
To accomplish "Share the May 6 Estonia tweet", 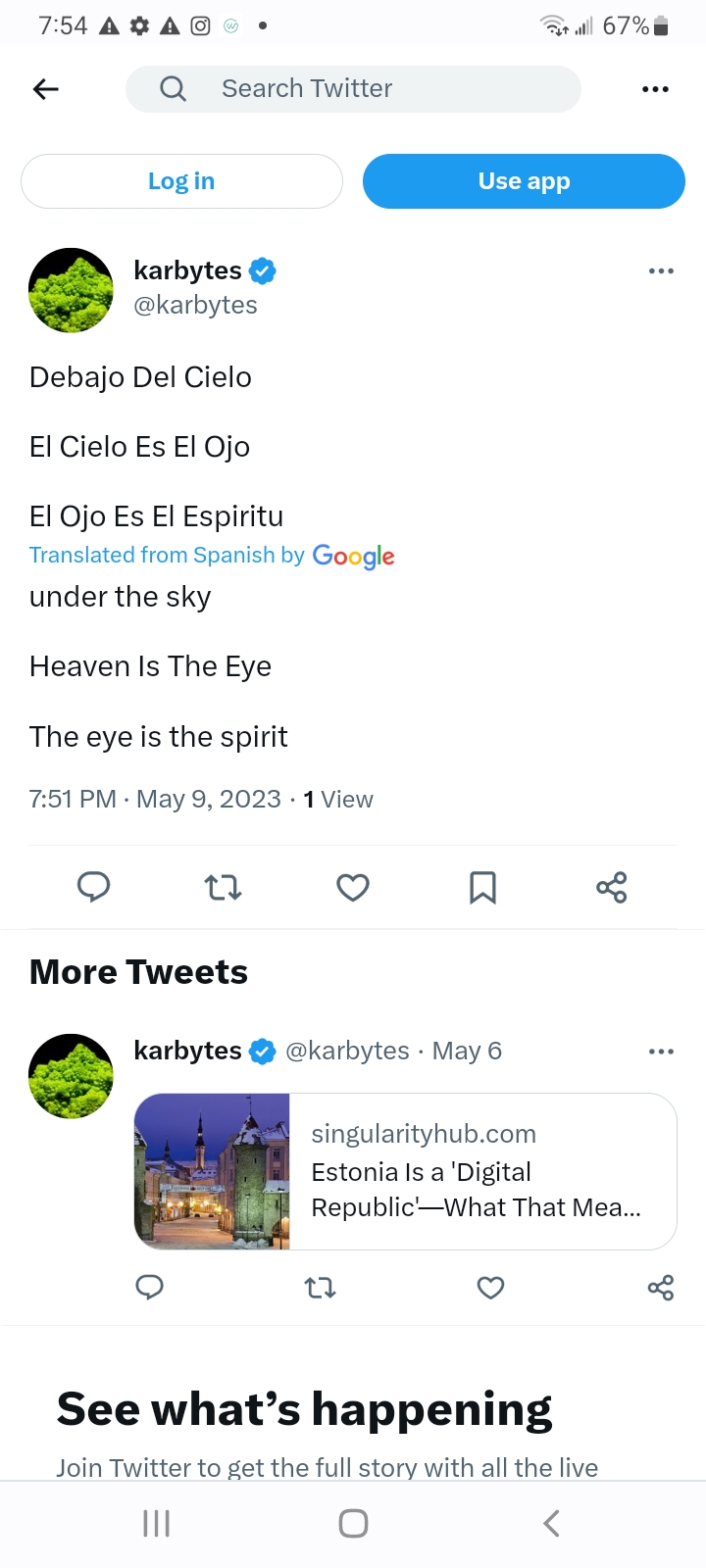I will coord(661,1288).
